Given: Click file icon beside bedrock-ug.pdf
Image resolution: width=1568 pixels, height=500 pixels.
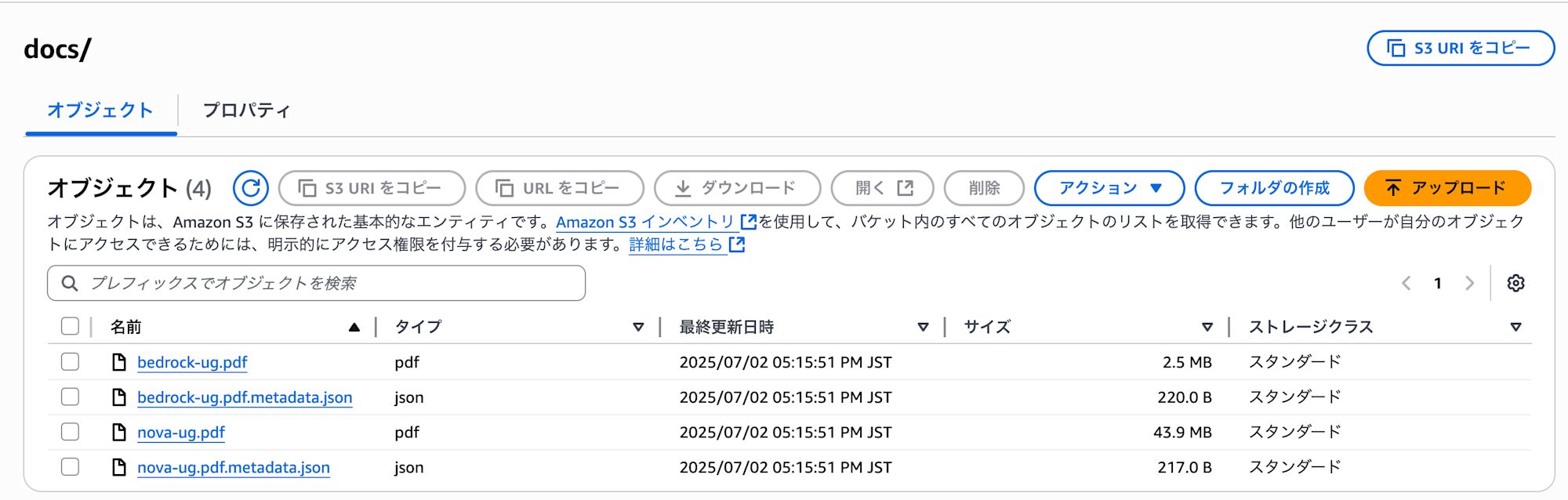Looking at the screenshot, I should click(x=119, y=362).
